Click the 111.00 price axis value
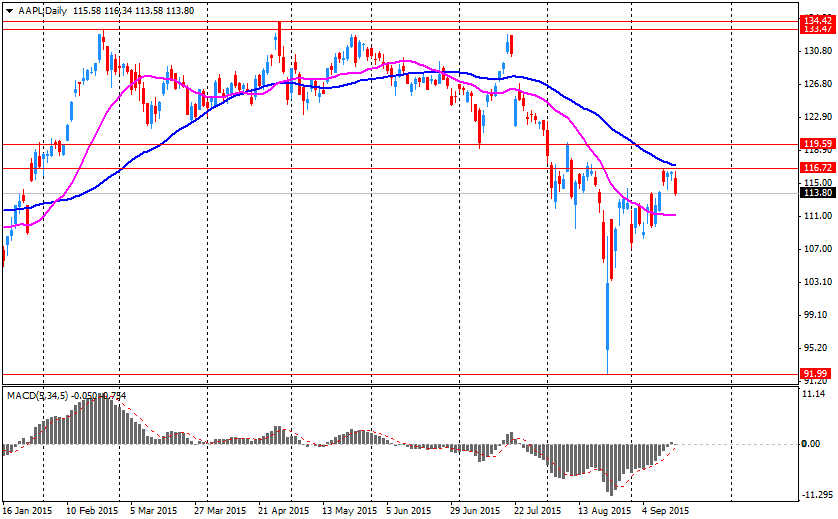The width and height of the screenshot is (838, 519). [820, 216]
